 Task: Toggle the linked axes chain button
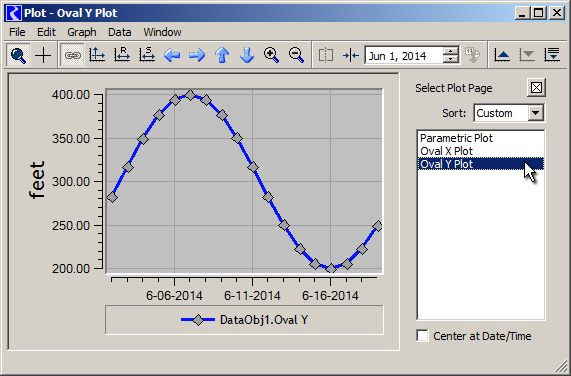(72, 55)
